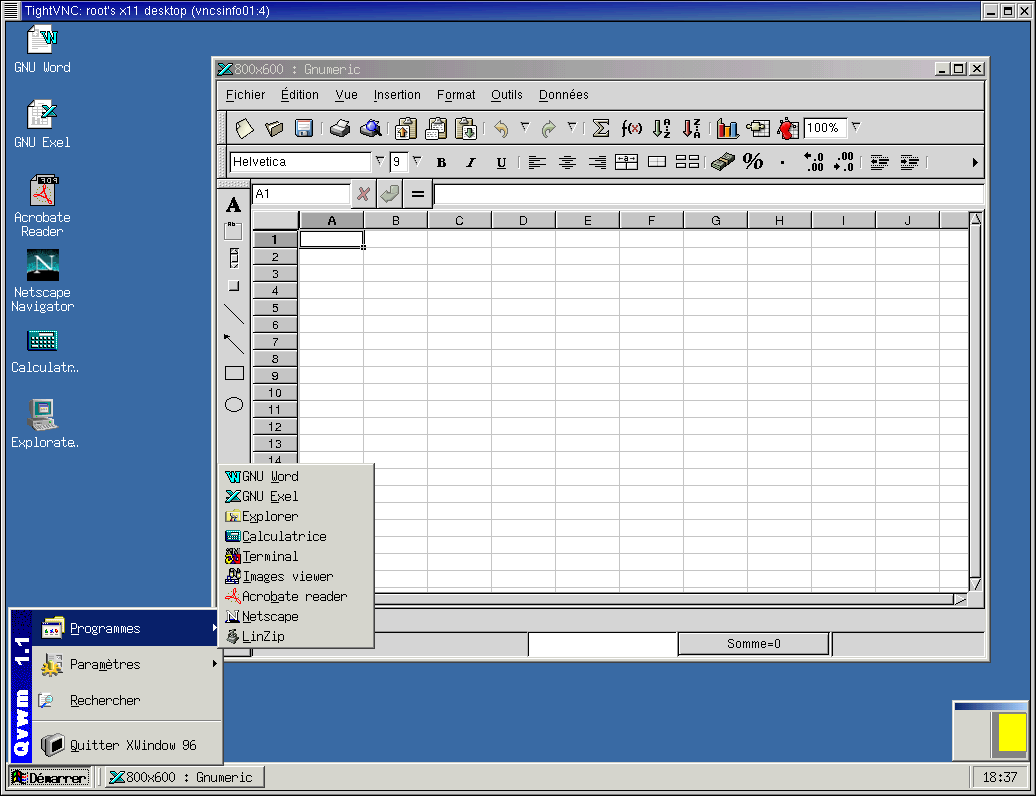This screenshot has width=1036, height=796.
Task: Select row header 5
Action: click(x=275, y=308)
